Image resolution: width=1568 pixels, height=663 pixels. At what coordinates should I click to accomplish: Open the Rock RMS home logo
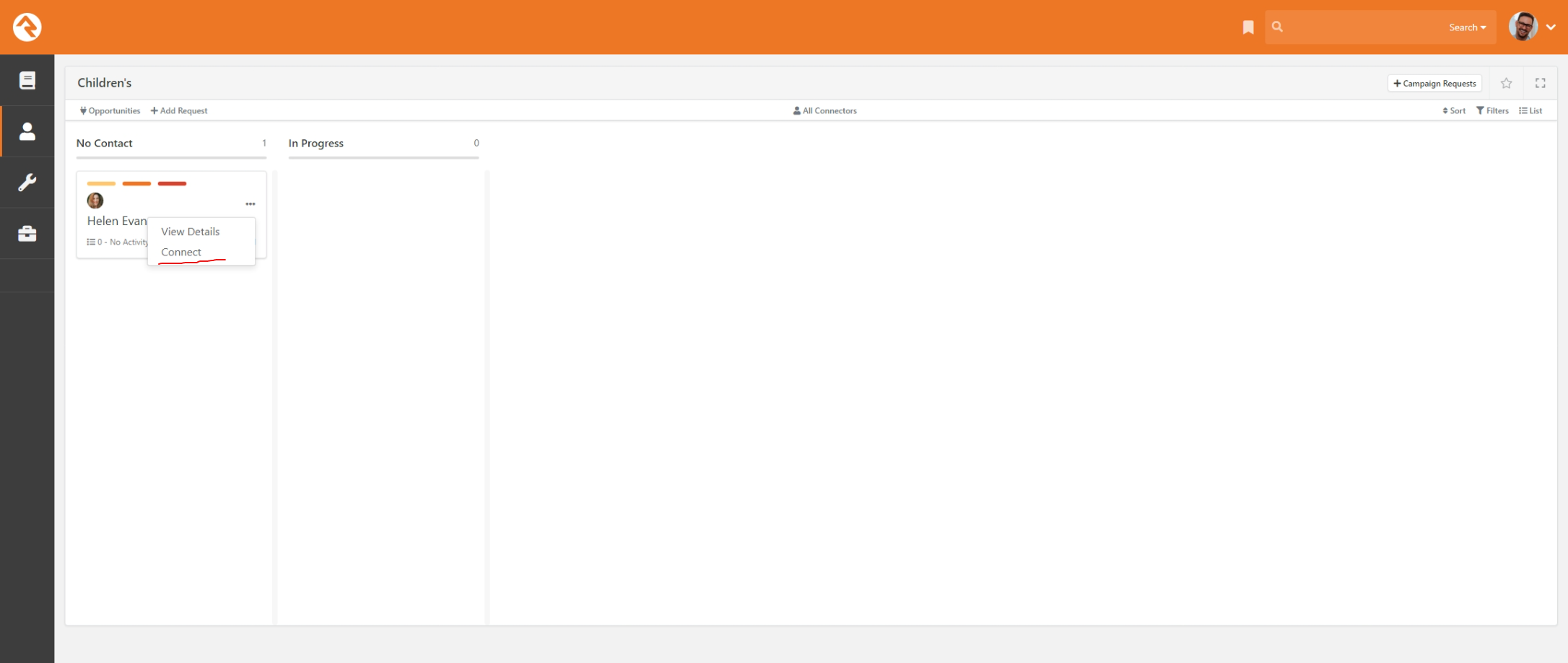27,27
